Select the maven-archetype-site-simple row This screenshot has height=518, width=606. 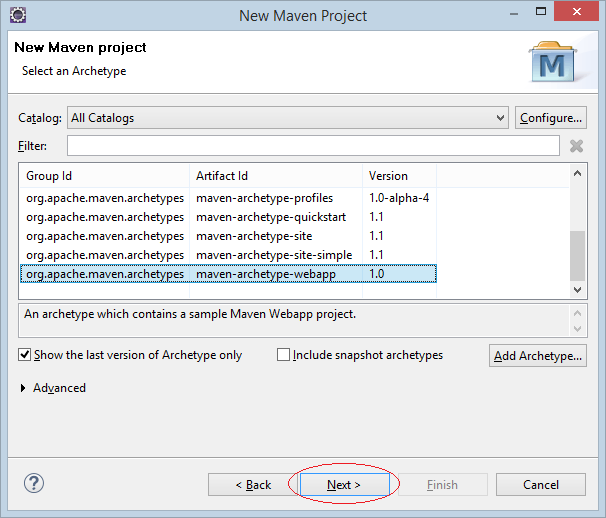point(228,255)
